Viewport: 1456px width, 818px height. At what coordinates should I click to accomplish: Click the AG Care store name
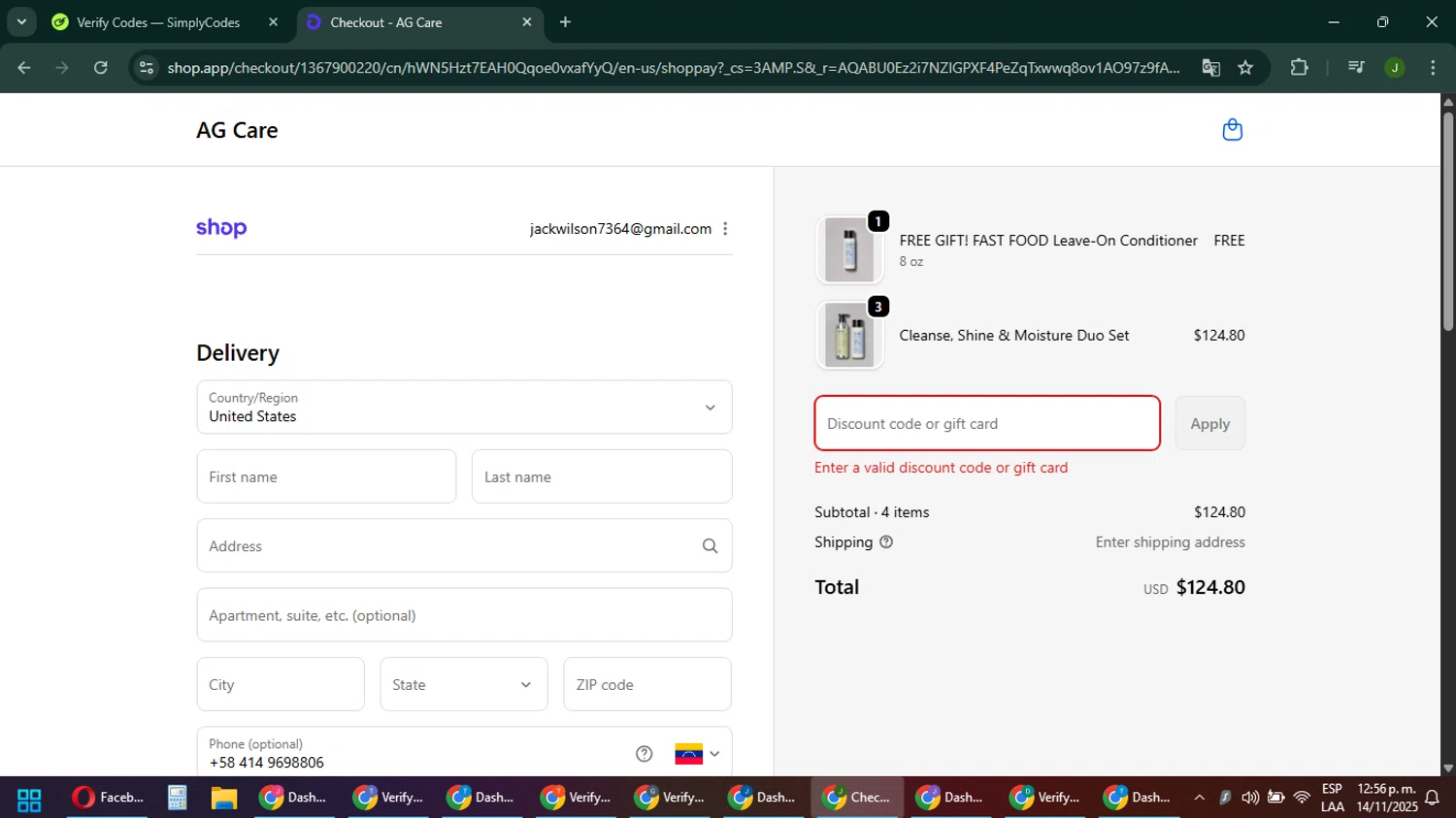(x=237, y=130)
